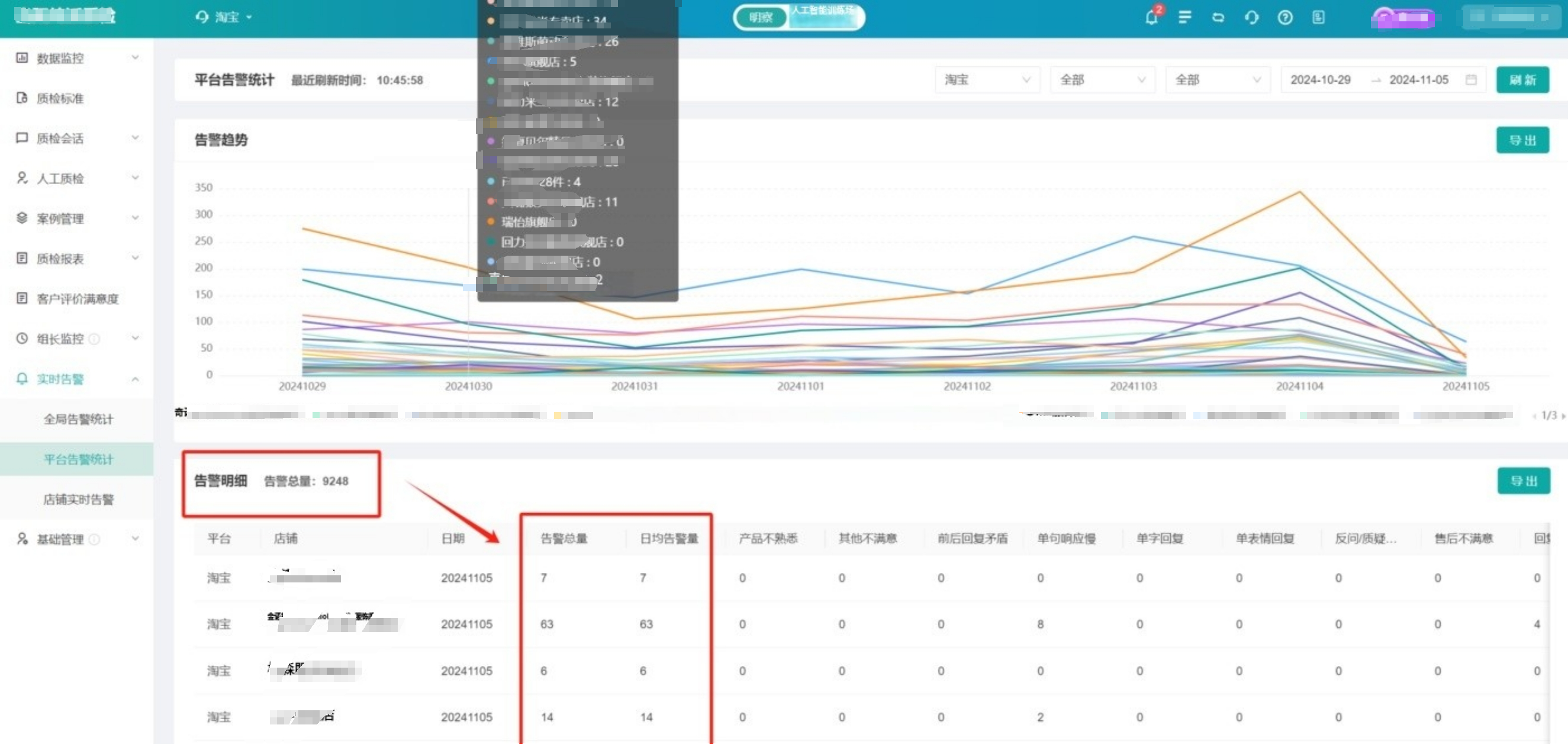Expand the 质检会话 menu chevron
This screenshot has height=744, width=1568.
point(135,139)
